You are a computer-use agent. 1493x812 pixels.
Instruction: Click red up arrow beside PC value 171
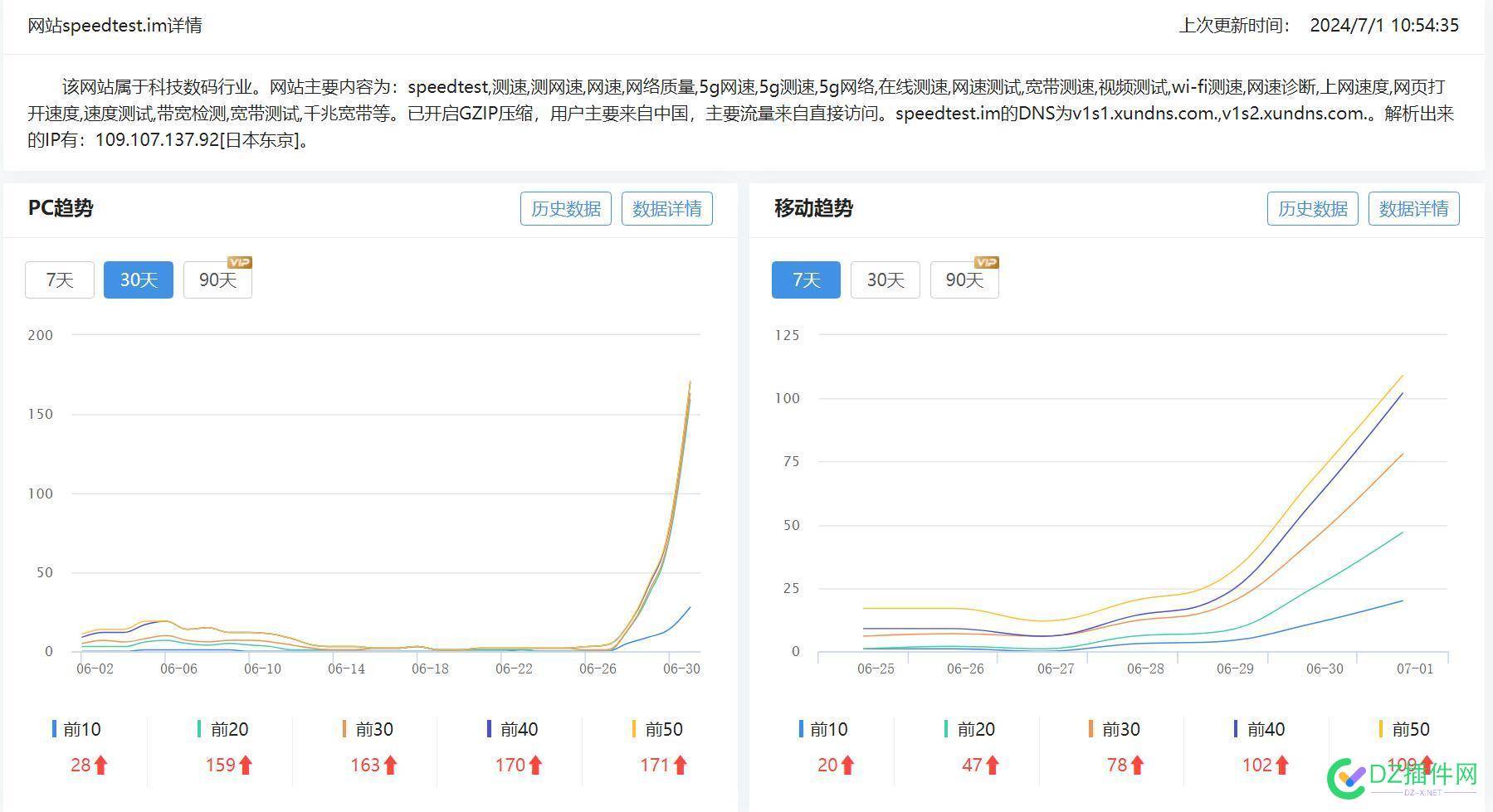tap(681, 765)
